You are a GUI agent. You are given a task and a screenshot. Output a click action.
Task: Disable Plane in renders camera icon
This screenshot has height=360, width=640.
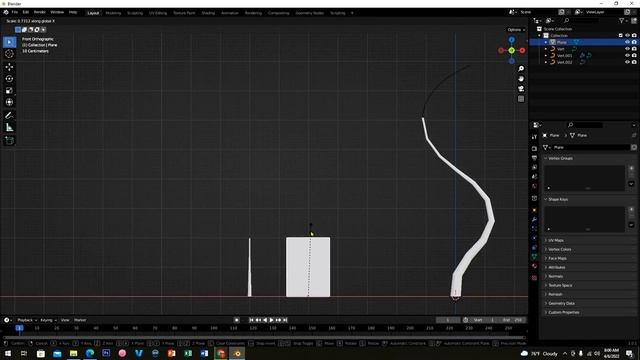(634, 42)
